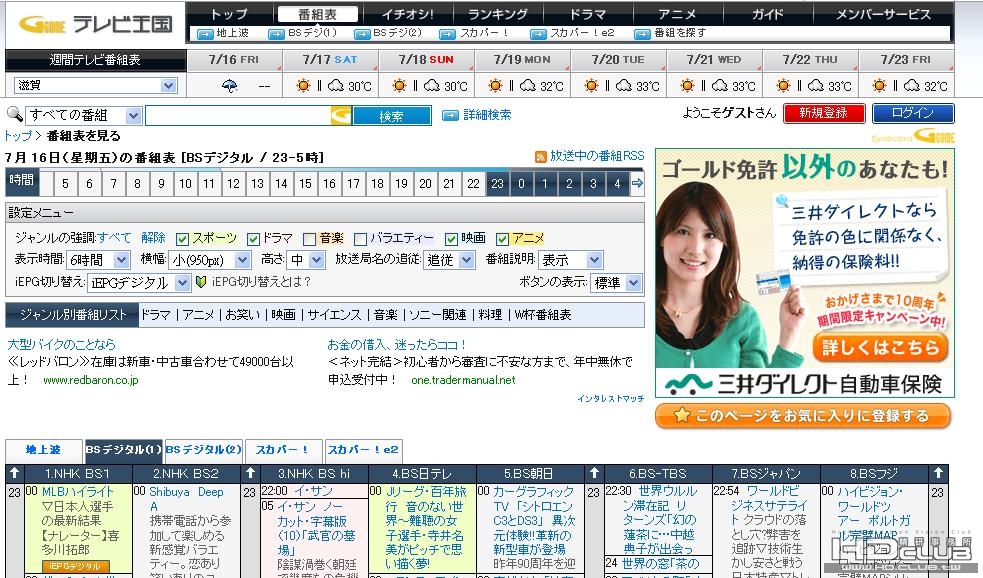983x578 pixels.
Task: Click the next-hours arrow after hour 4
Action: point(637,183)
